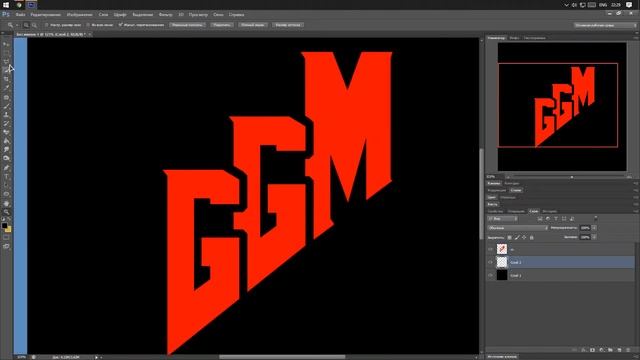Open the workspace switcher dropdown

pyautogui.click(x=605, y=25)
